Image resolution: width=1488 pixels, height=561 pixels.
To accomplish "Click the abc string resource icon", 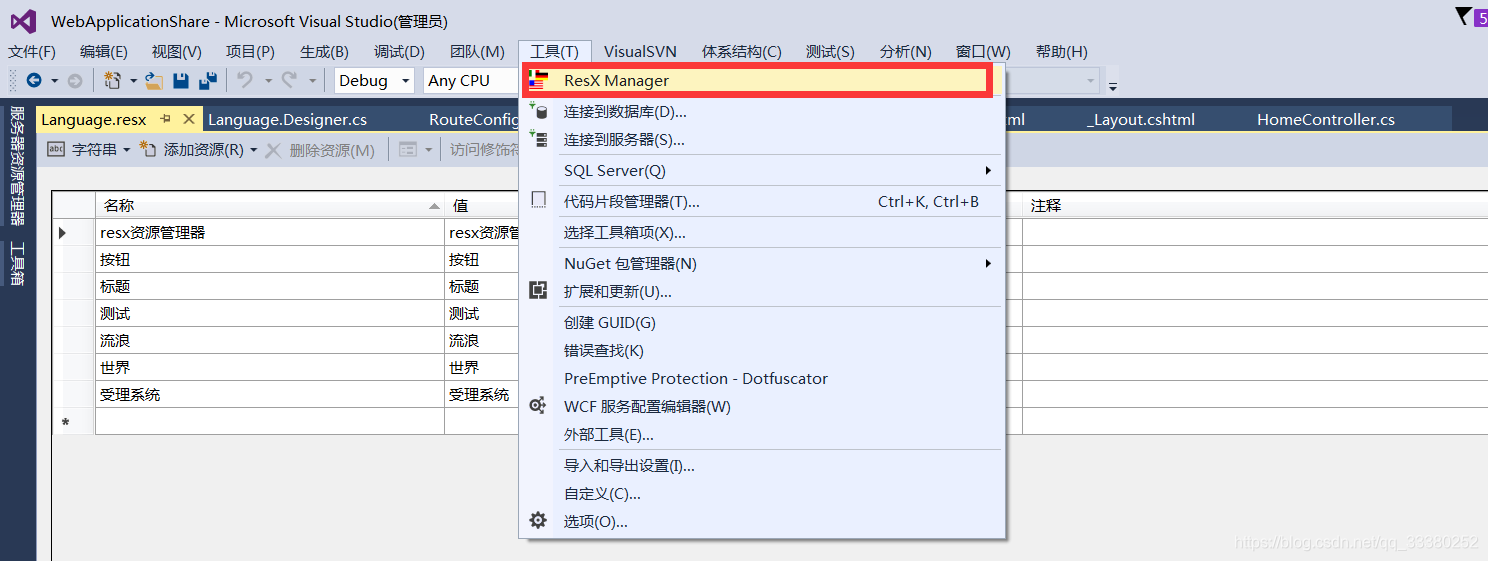I will click(x=57, y=150).
